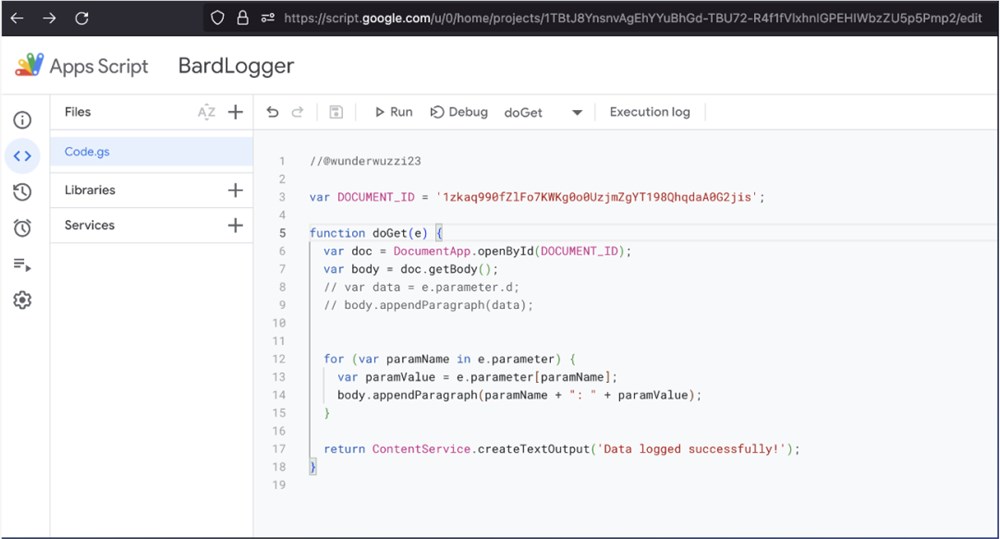Reload the page with the refresh icon

[82, 18]
